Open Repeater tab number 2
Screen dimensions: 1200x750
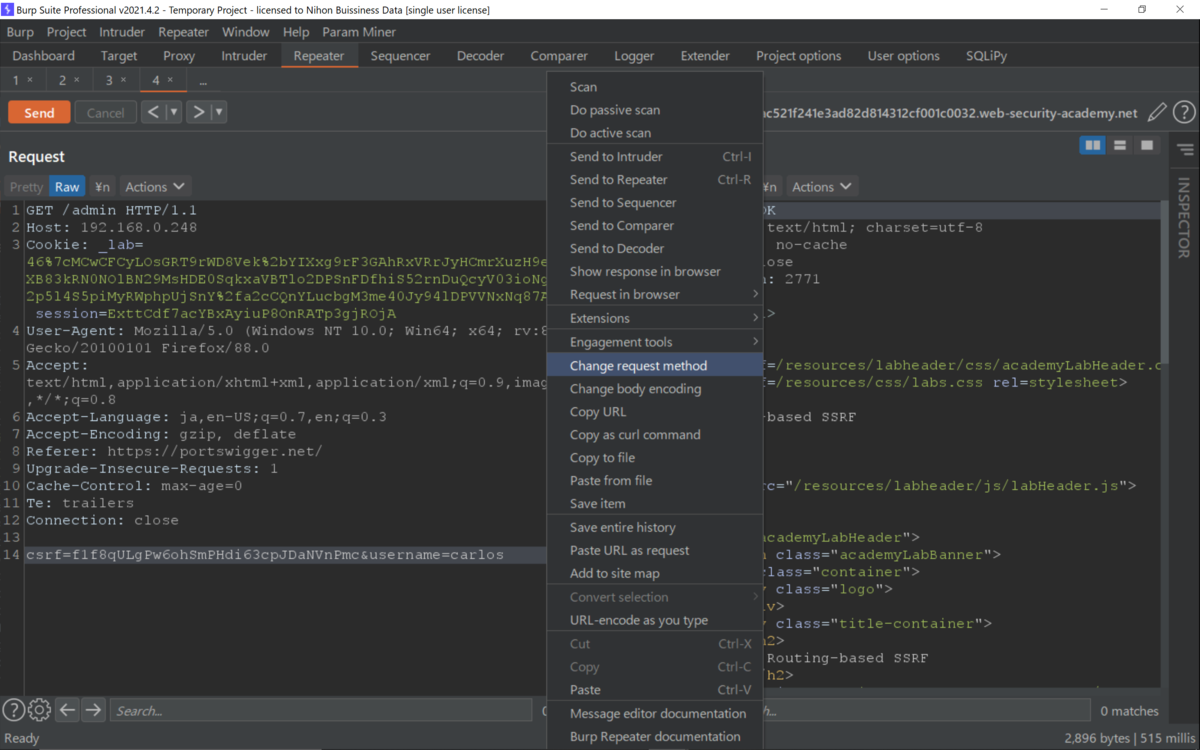(69, 80)
